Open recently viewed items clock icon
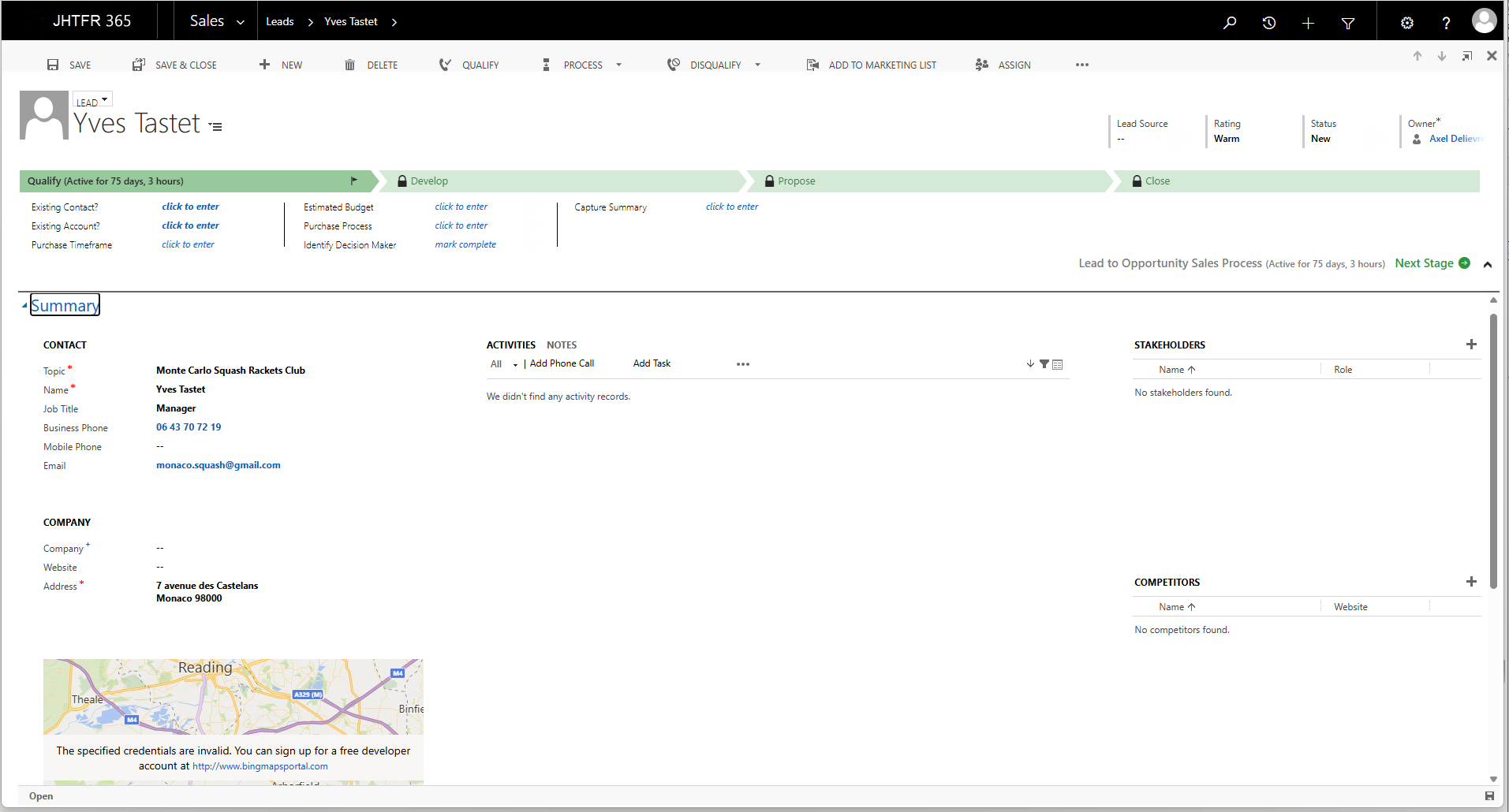Screen dimensions: 1509x812 [1269, 23]
